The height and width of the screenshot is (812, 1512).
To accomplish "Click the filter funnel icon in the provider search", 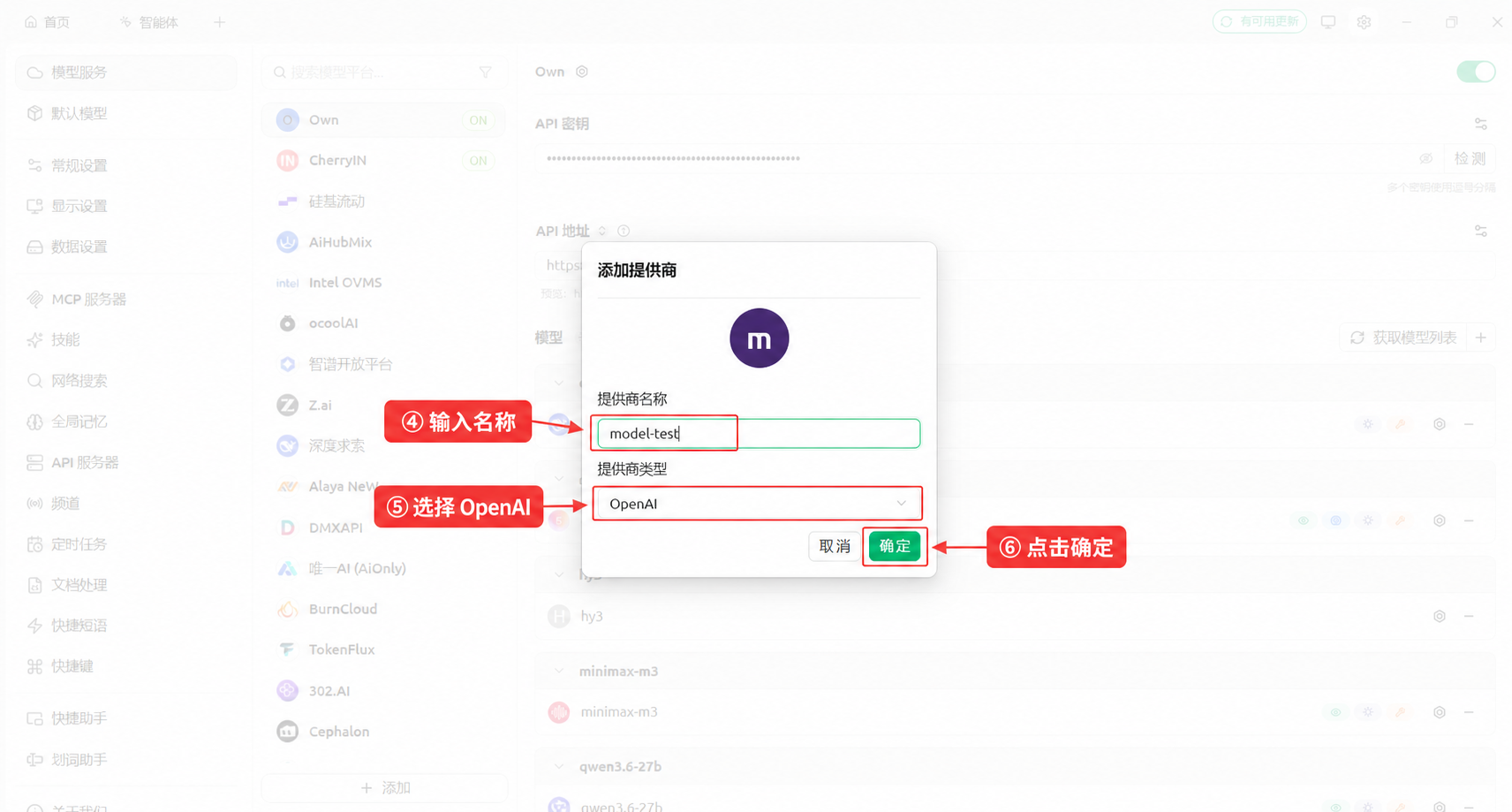I will tap(486, 72).
